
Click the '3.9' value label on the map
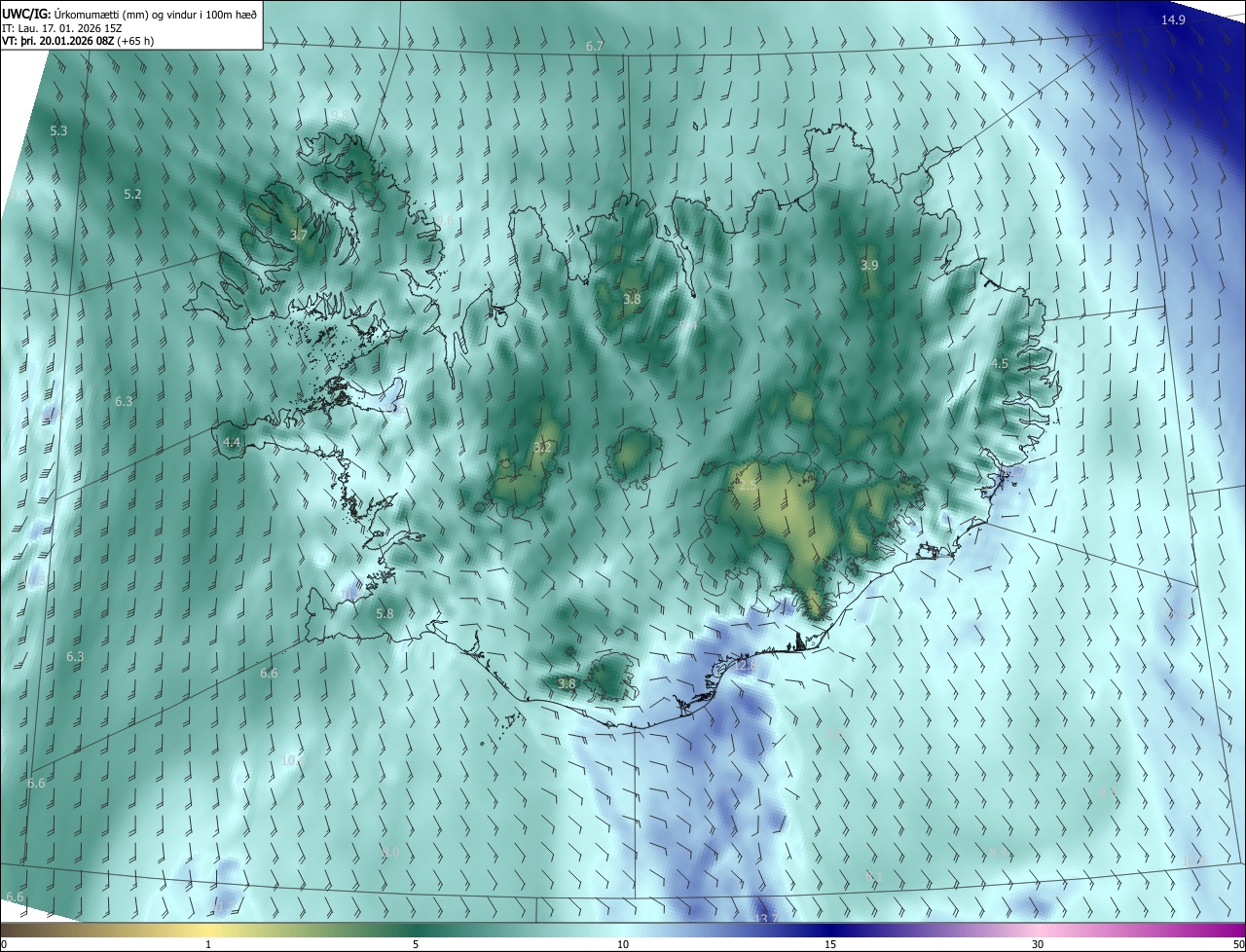(x=869, y=265)
